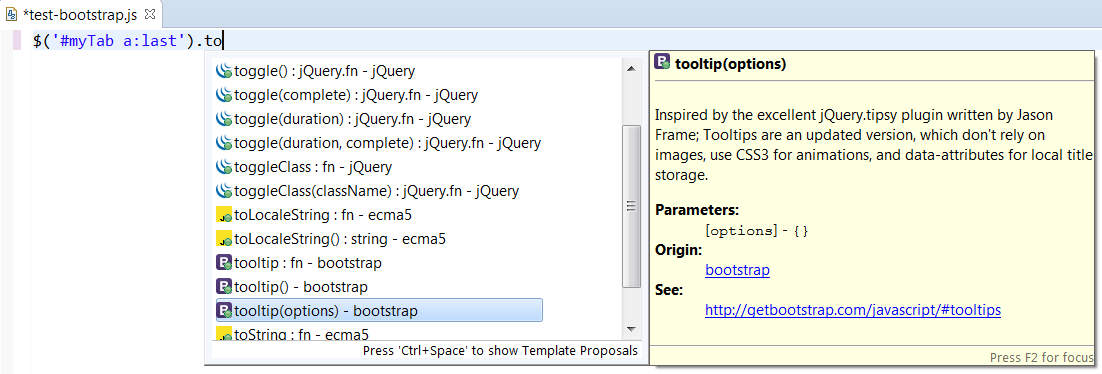This screenshot has width=1102, height=374.
Task: Click the '[options] - {}' parameter text
Action: point(756,230)
